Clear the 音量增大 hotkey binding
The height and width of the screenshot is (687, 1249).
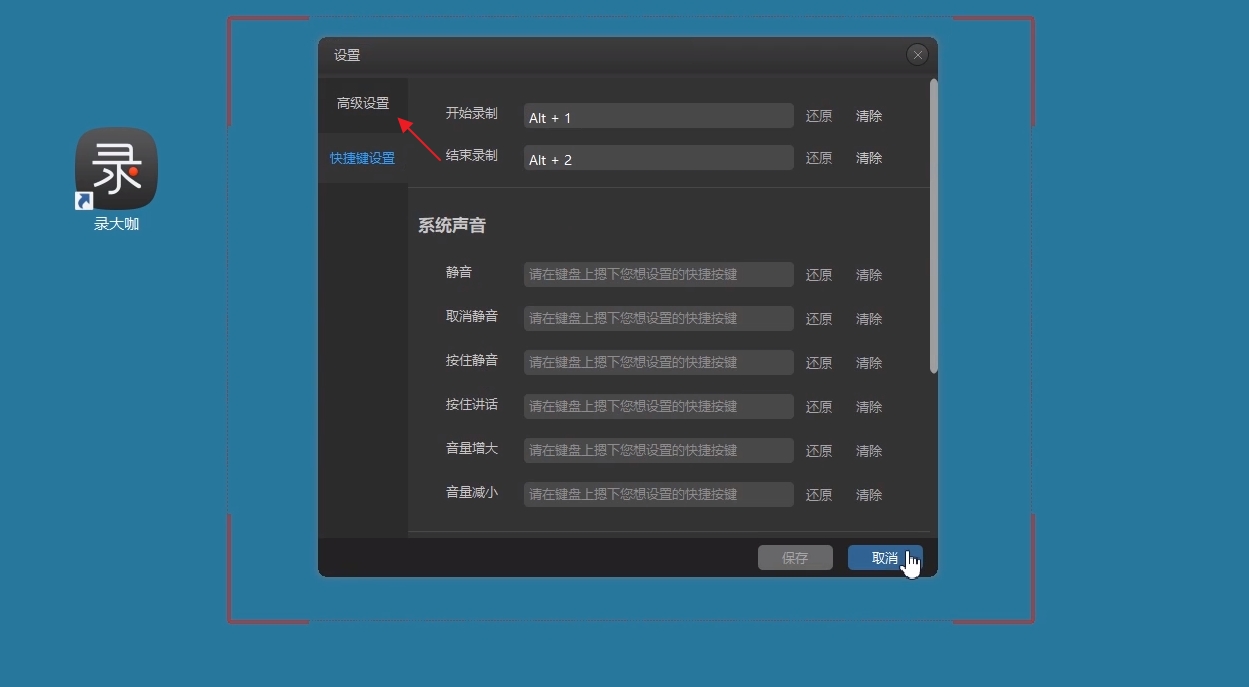[x=867, y=450]
